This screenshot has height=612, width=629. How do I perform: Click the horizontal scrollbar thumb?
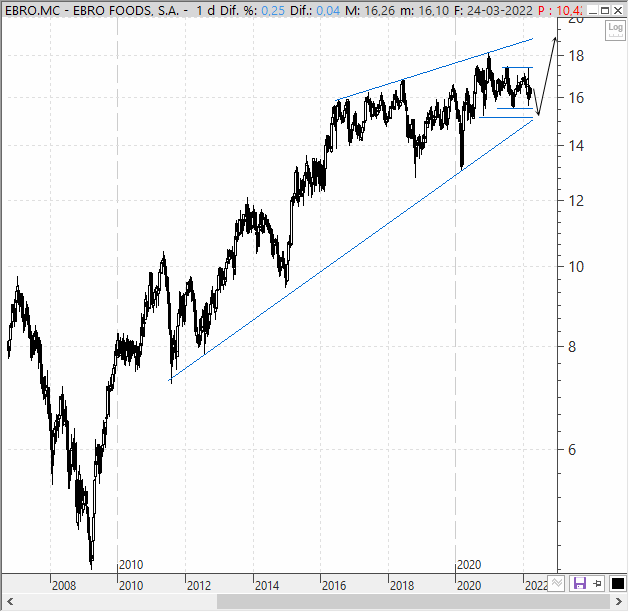coord(413,602)
